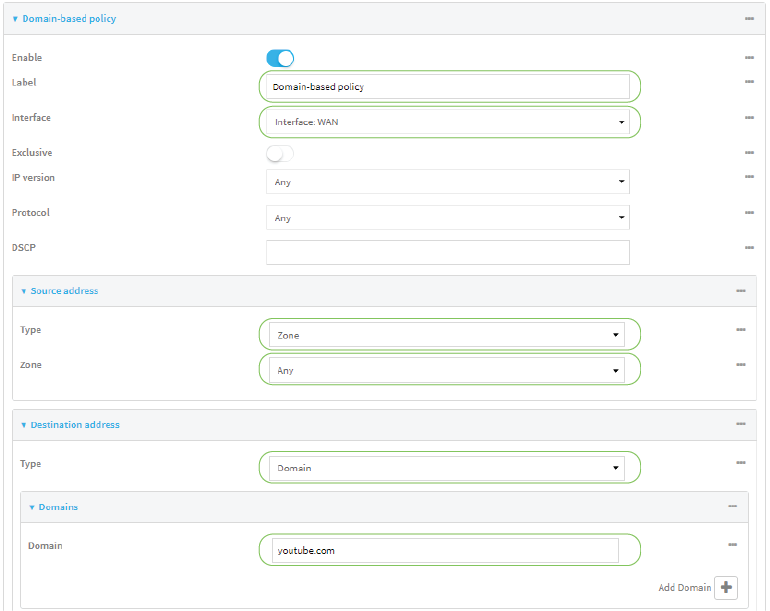Screen dimensions: 770x611
Task: Open the Source address Type dropdown set to Zone
Action: [447, 335]
